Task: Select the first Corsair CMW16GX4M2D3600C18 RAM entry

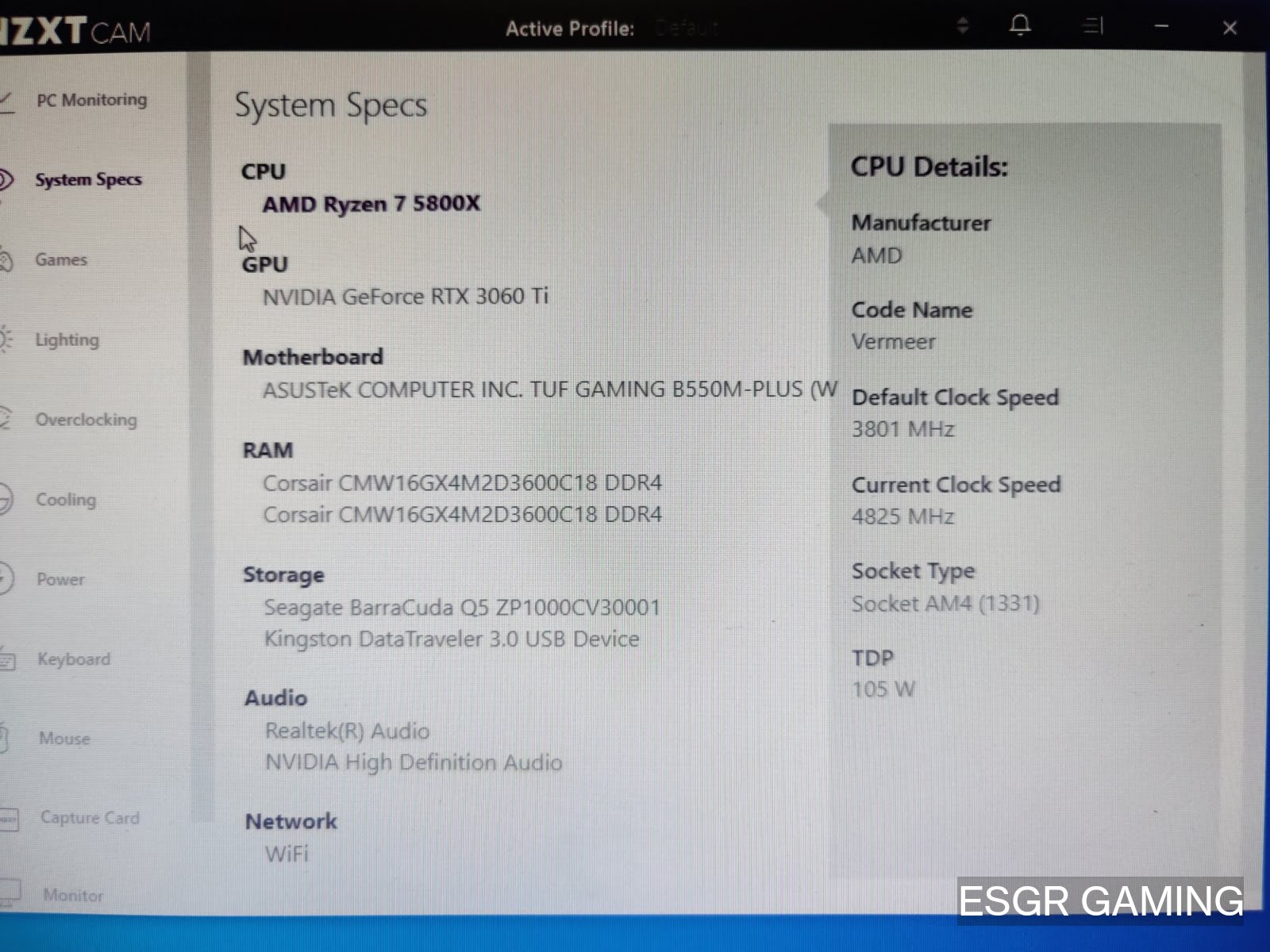Action: tap(462, 483)
